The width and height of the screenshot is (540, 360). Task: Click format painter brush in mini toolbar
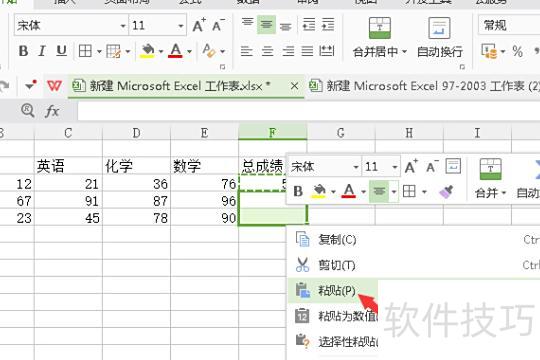pyautogui.click(x=446, y=192)
